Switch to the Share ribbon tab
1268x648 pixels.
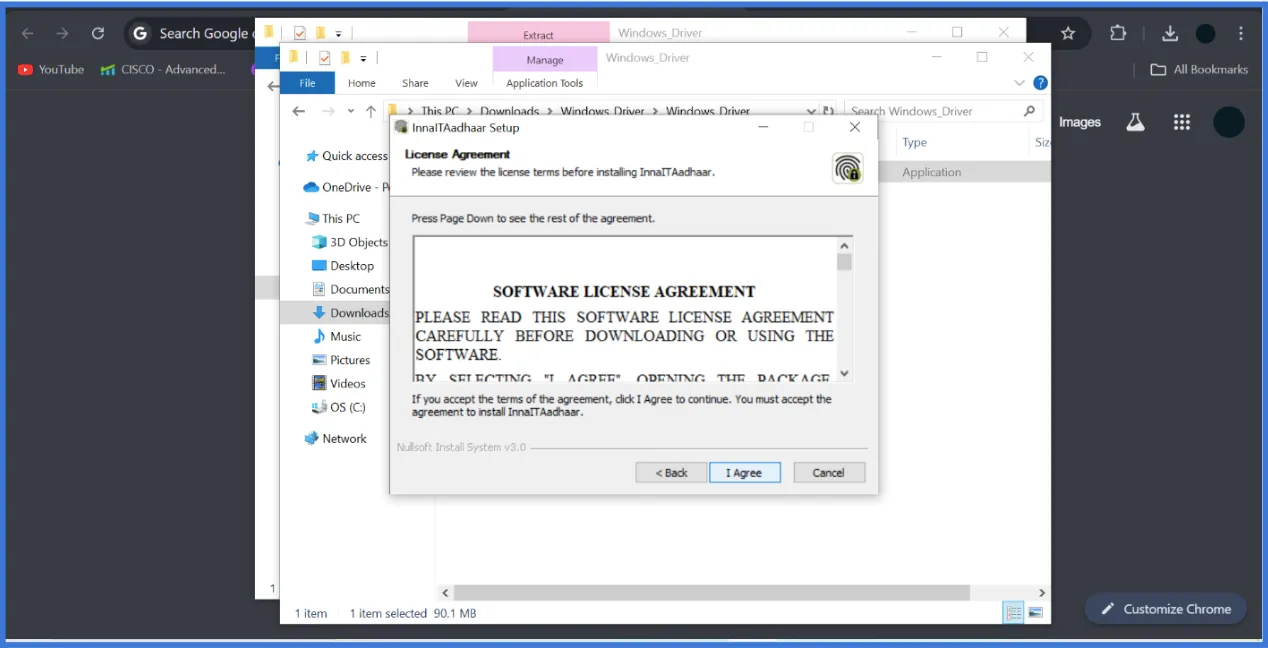[415, 83]
